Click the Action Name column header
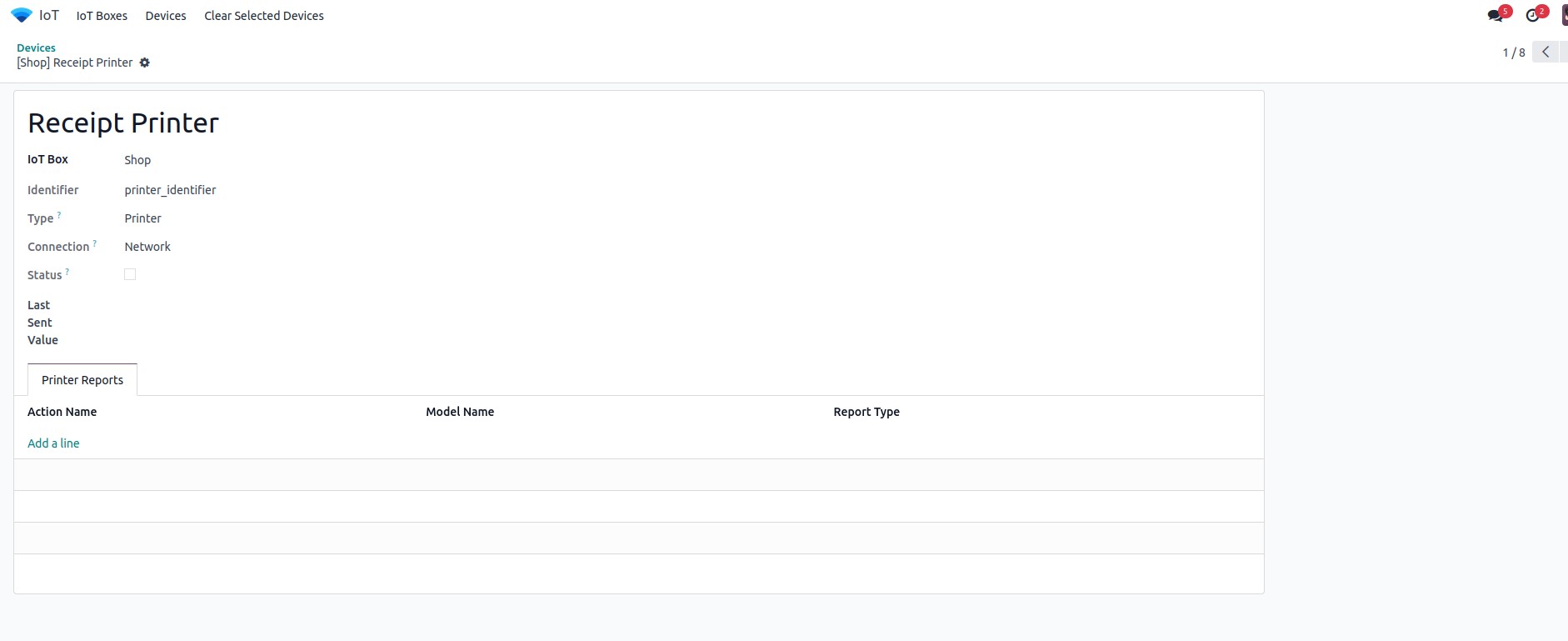 coord(62,412)
